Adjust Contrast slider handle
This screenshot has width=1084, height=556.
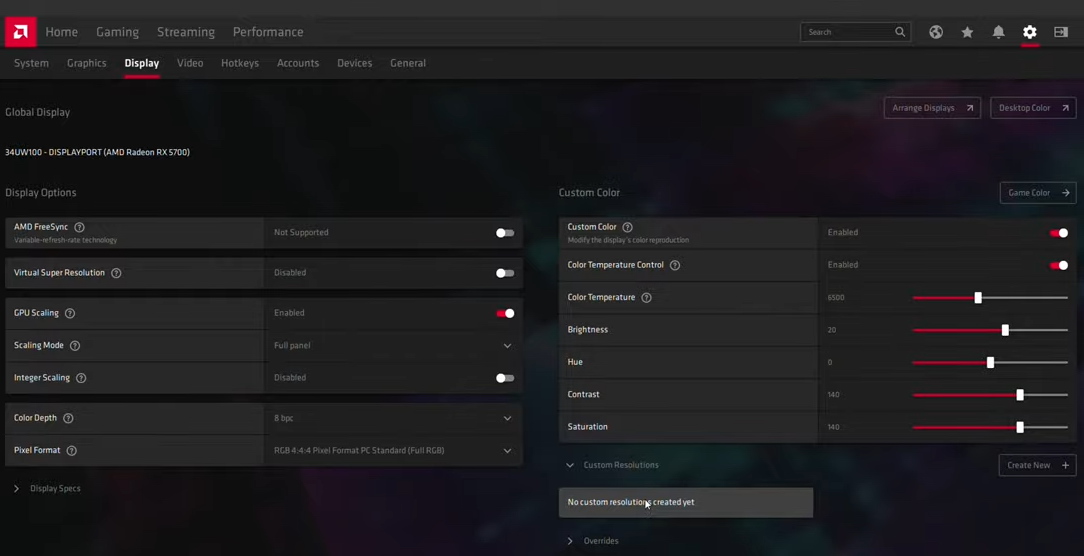click(1020, 395)
